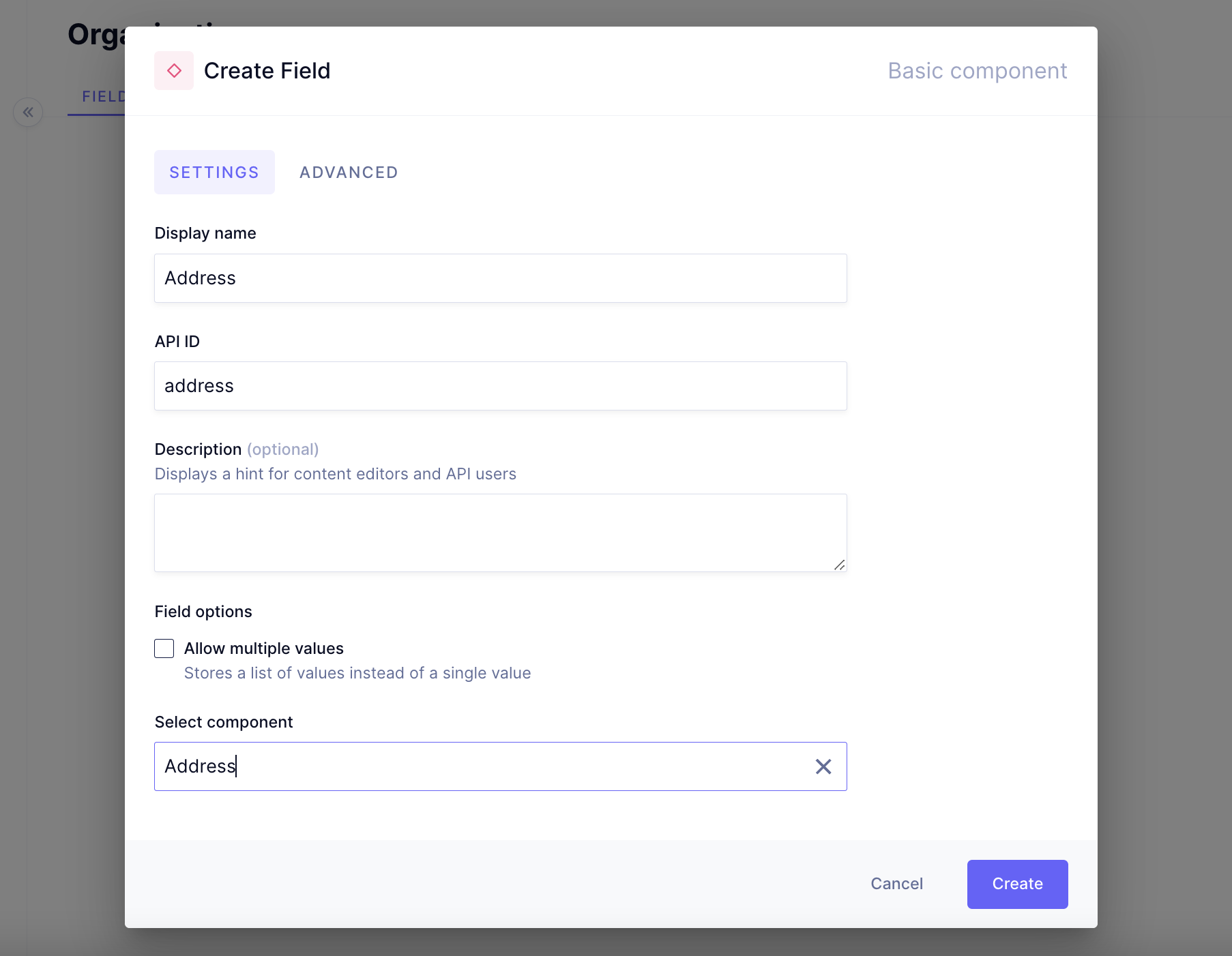The height and width of the screenshot is (956, 1232).
Task: Click into the API ID input
Action: tap(500, 386)
